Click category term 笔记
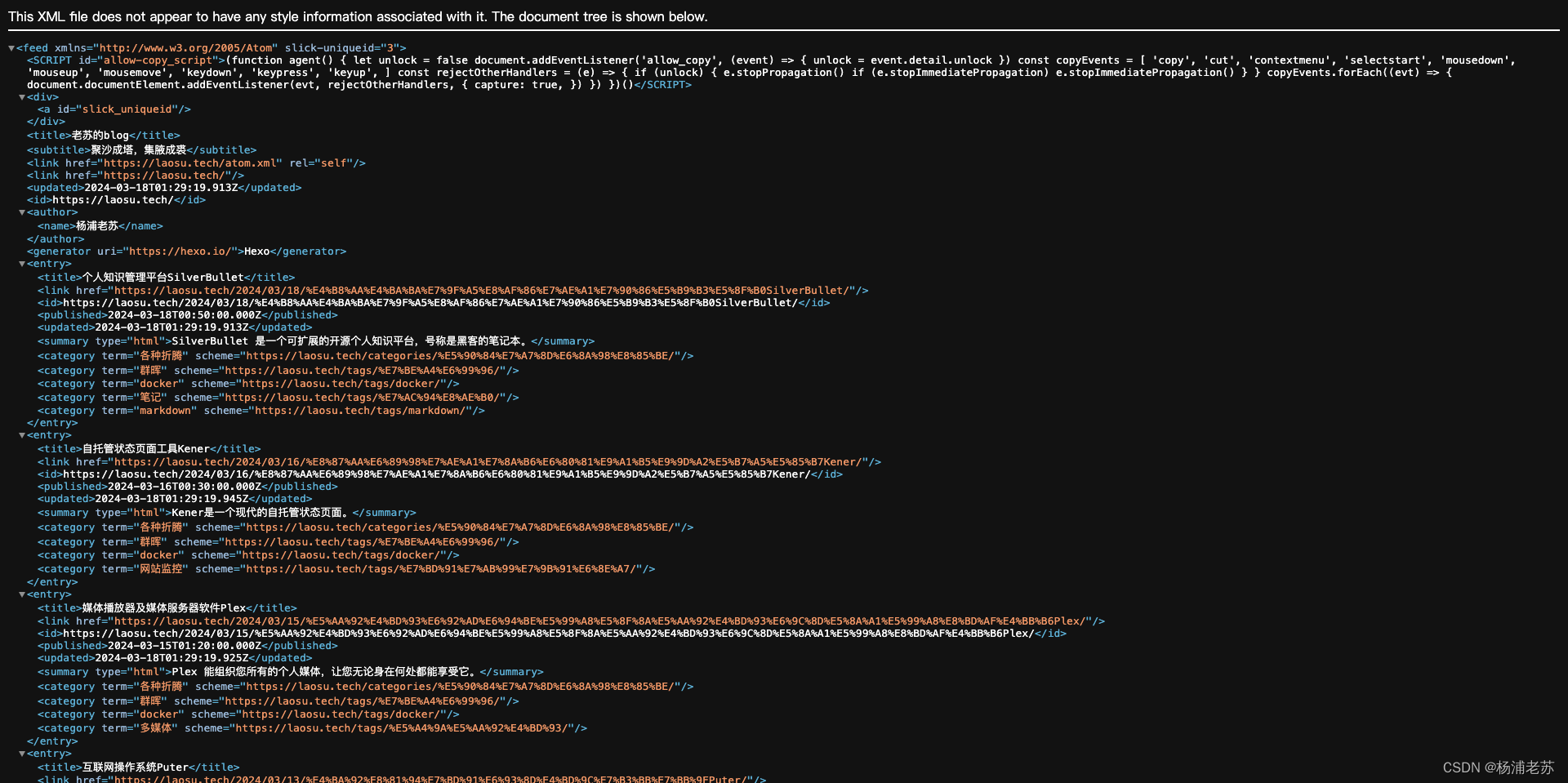Viewport: 1568px width, 783px height. 150,398
